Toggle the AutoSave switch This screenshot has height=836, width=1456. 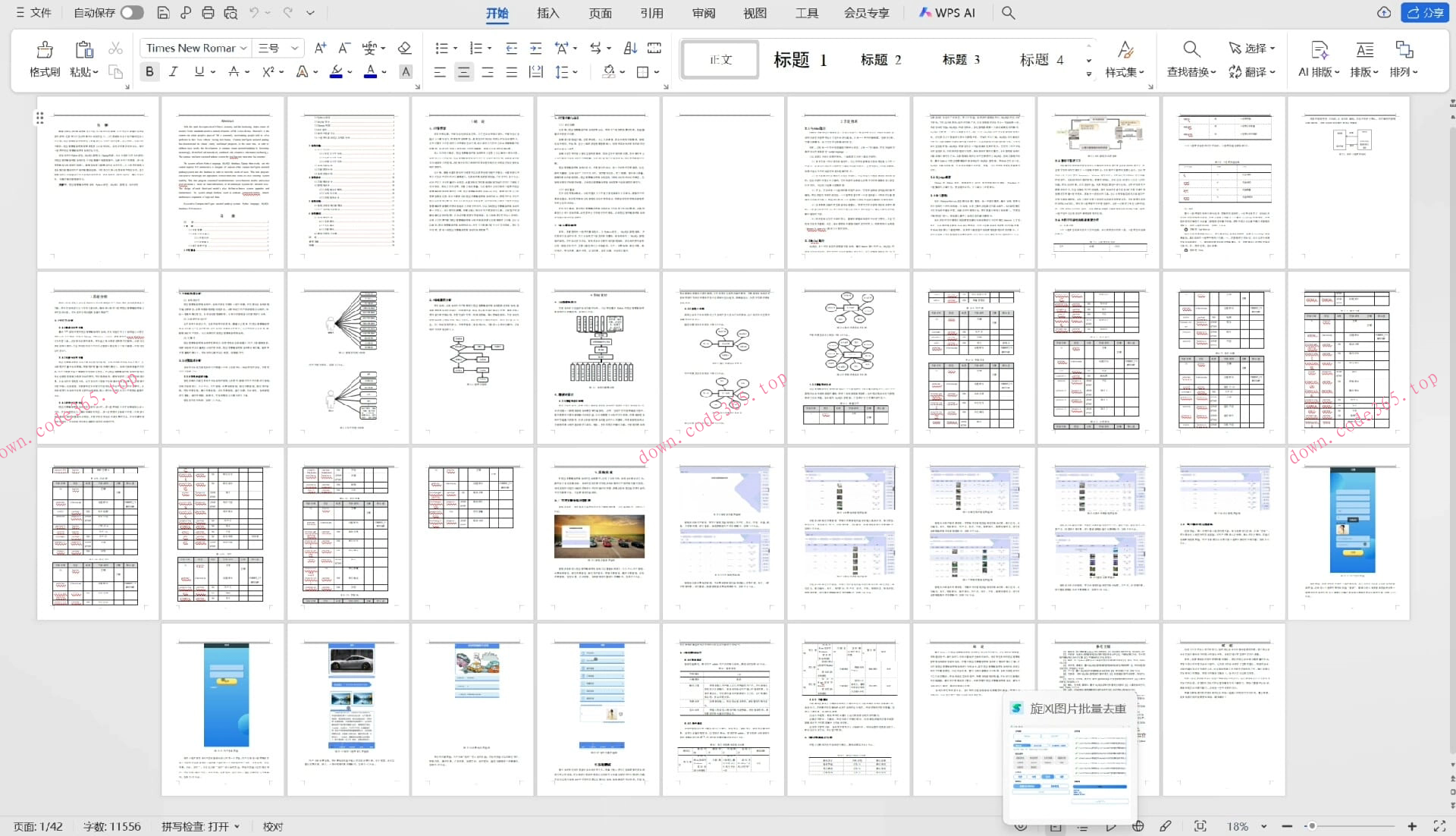(131, 12)
